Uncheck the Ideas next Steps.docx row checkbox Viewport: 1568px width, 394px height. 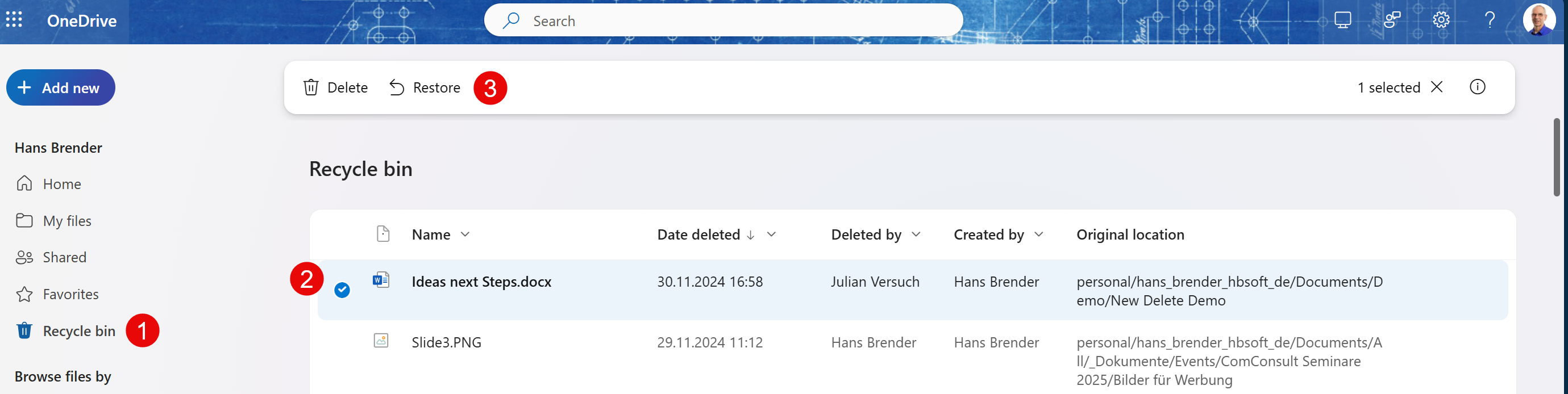(x=342, y=290)
